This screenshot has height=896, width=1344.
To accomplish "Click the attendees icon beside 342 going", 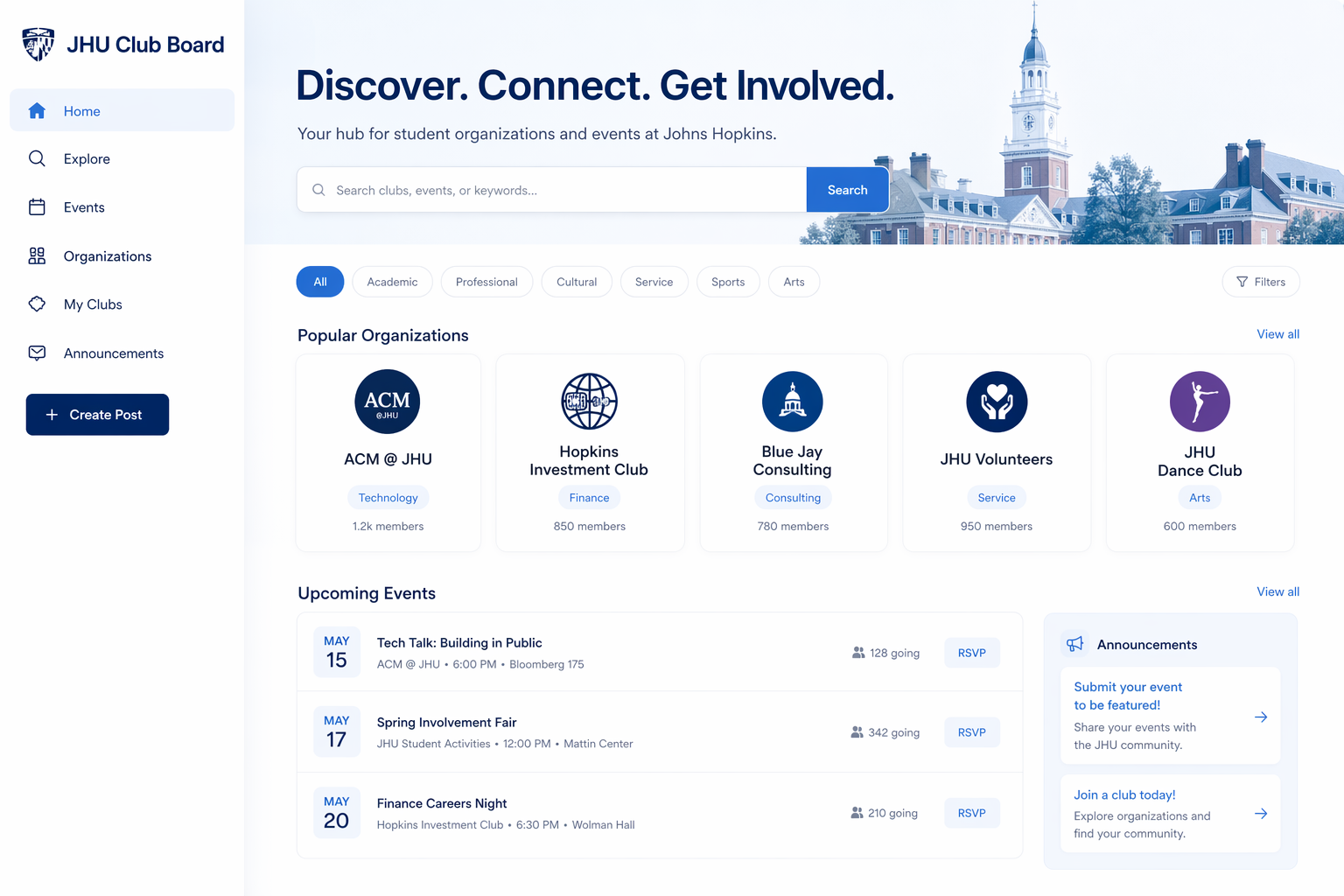I will [857, 732].
